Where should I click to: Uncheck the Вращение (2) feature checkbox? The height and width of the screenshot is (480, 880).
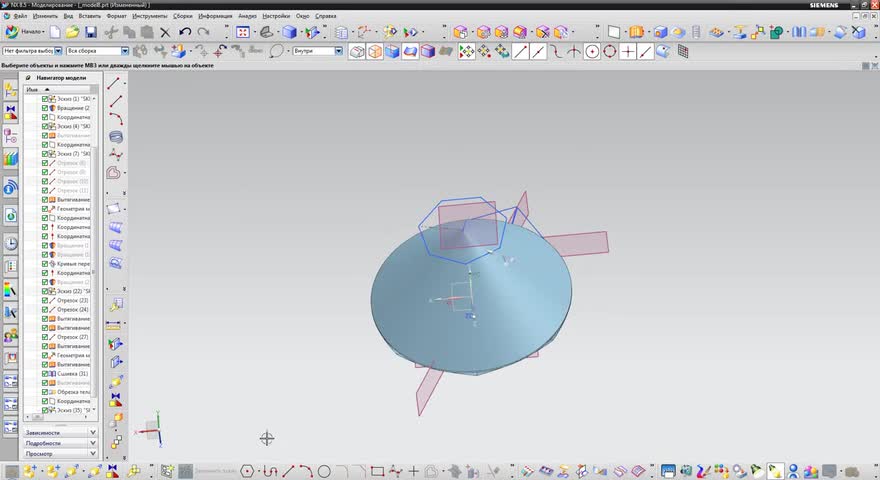coord(45,108)
